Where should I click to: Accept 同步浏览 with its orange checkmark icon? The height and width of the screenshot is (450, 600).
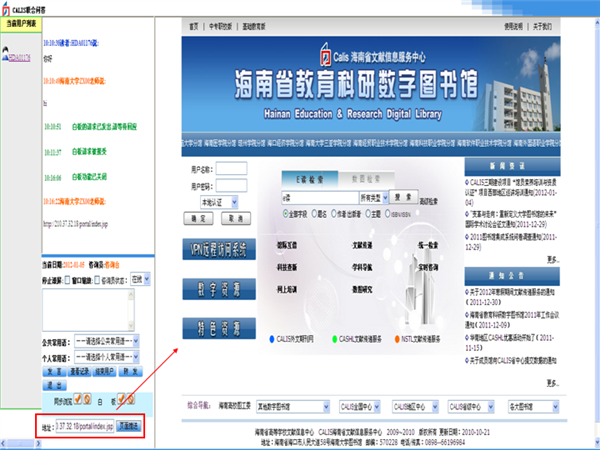pos(78,399)
